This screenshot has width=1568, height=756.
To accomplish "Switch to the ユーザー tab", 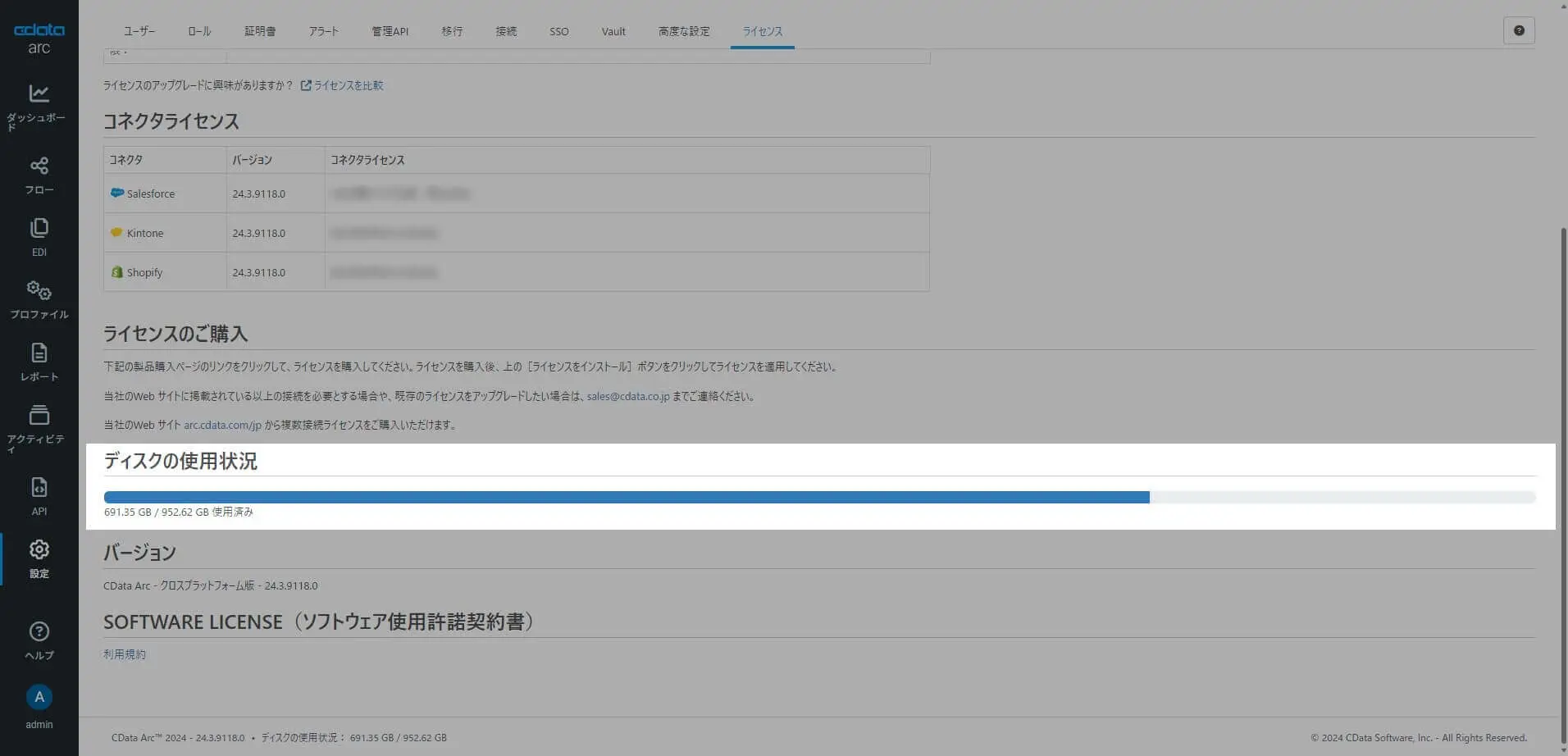I will 139,31.
